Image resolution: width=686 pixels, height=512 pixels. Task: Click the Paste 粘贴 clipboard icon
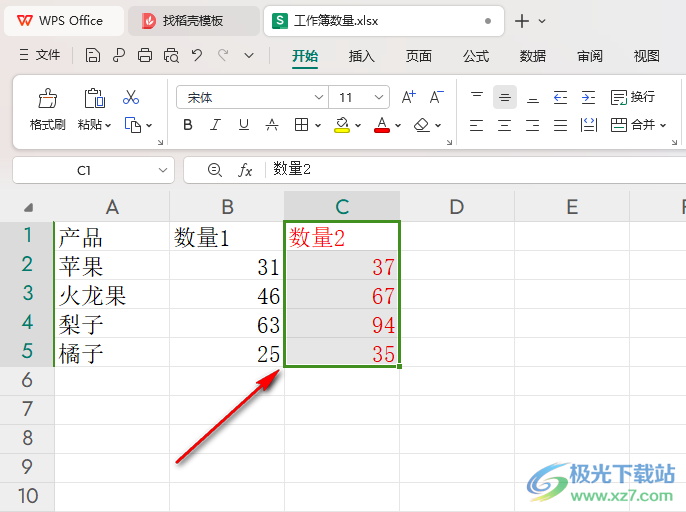tap(94, 98)
